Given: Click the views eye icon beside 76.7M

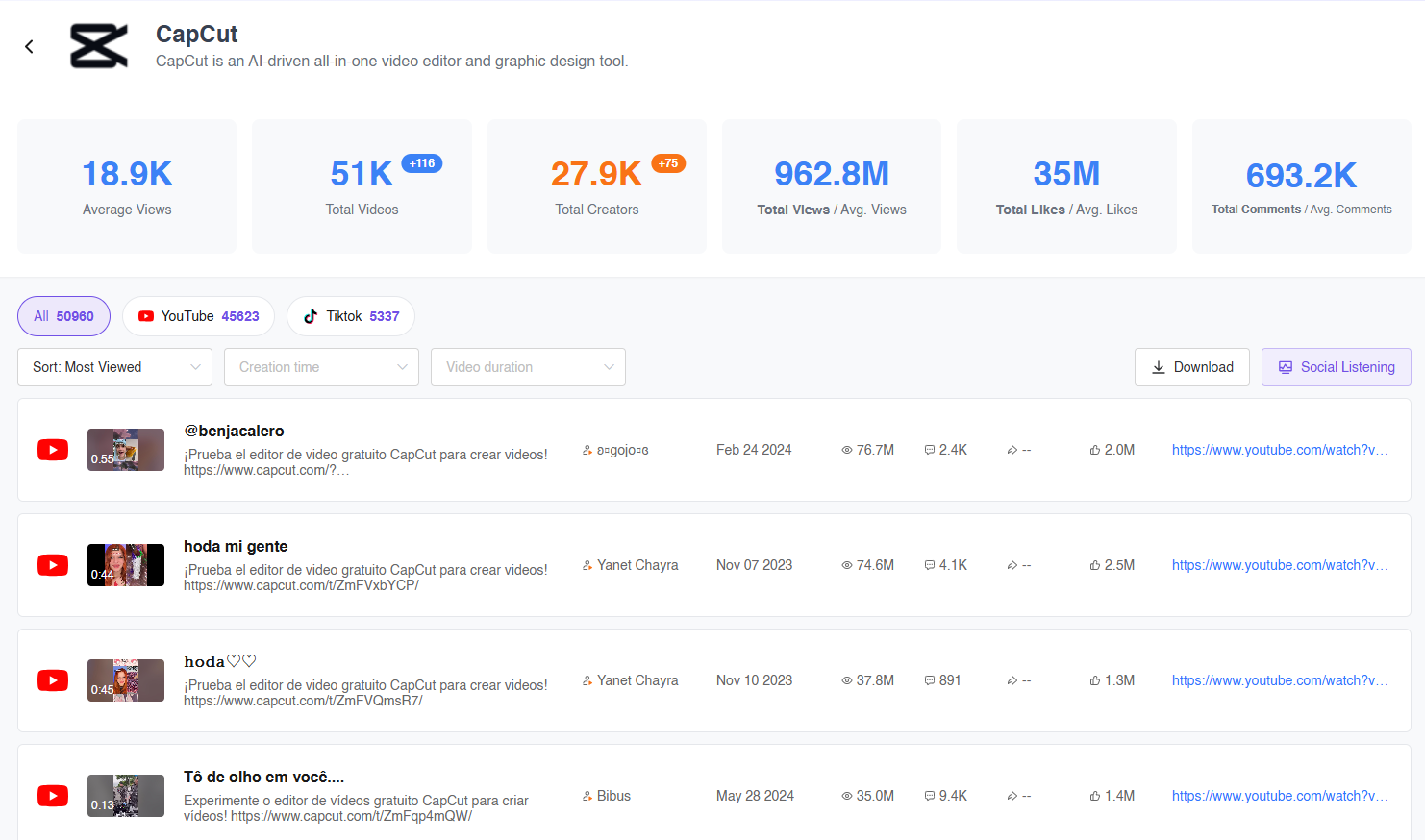Looking at the screenshot, I should point(847,450).
